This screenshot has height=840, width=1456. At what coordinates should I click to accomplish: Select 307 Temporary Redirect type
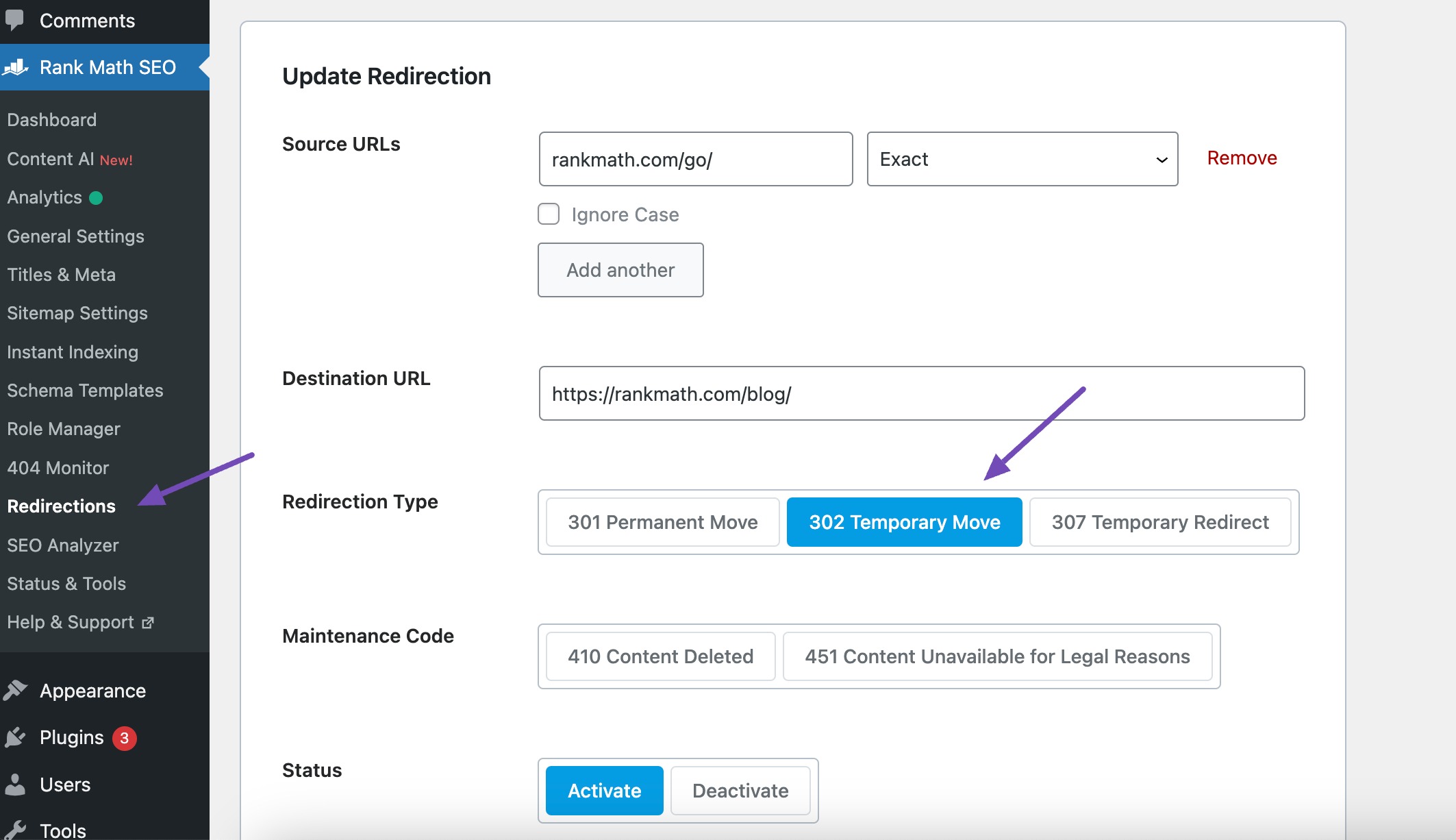click(x=1159, y=522)
